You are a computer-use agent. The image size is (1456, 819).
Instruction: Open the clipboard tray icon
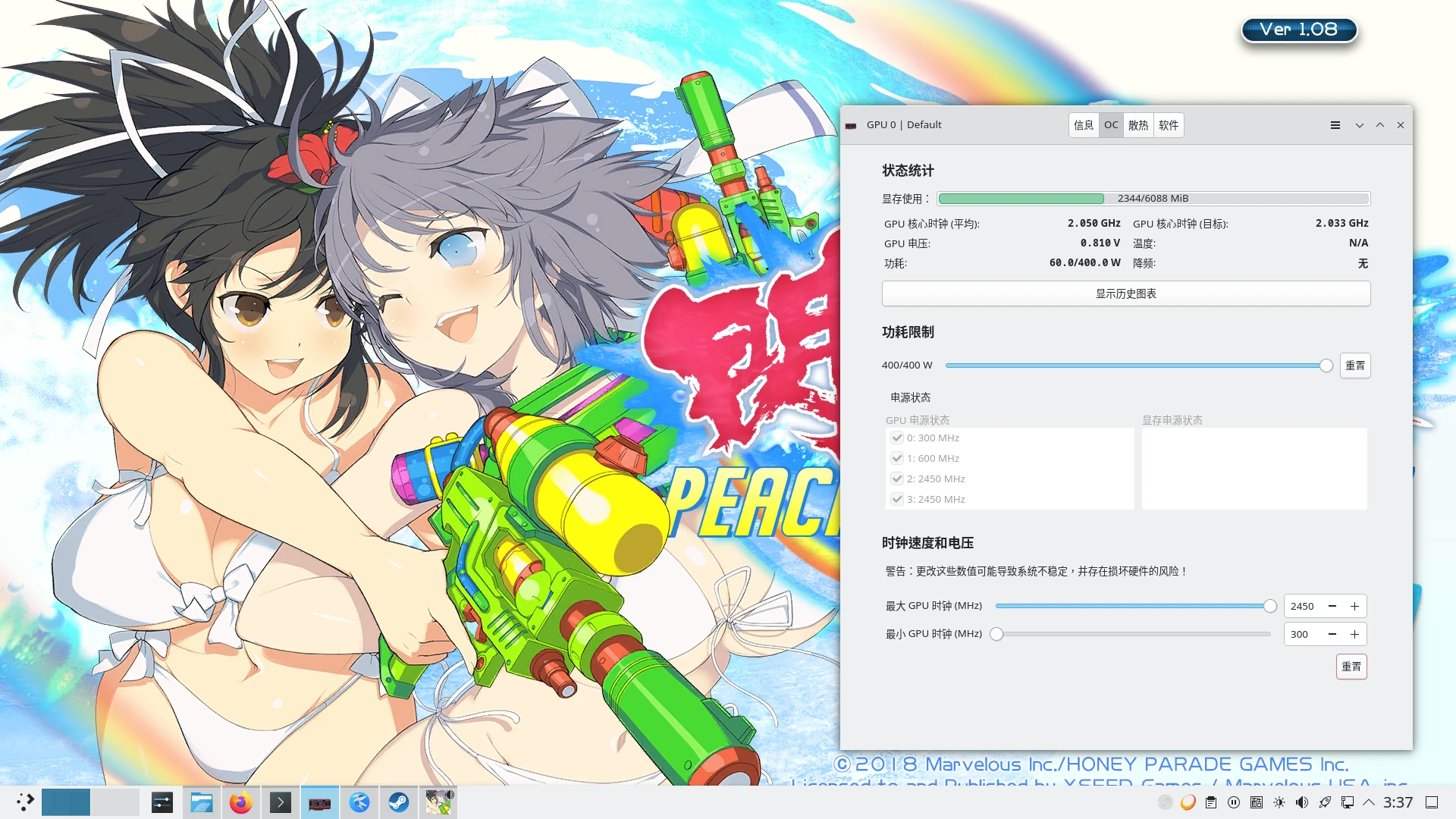1211,802
